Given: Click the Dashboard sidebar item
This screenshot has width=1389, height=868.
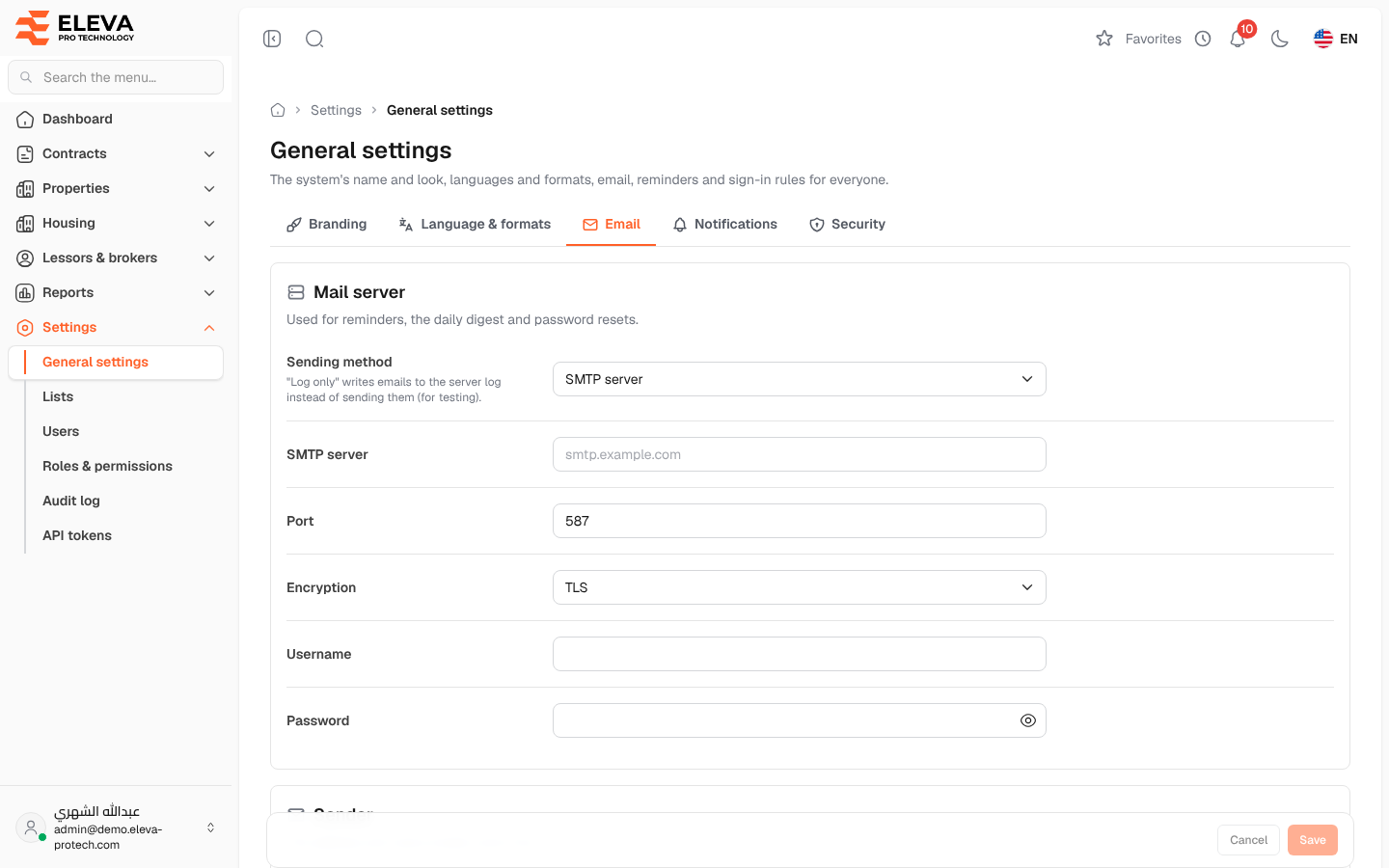Looking at the screenshot, I should (116, 119).
